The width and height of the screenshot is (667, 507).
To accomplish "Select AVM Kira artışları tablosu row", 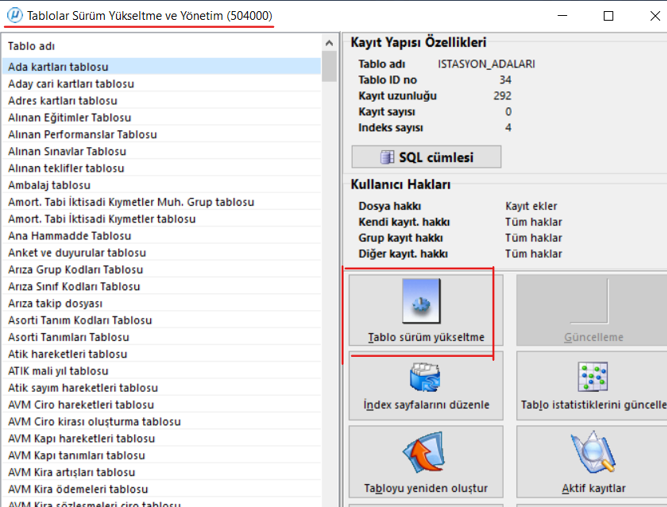I will coord(162,472).
